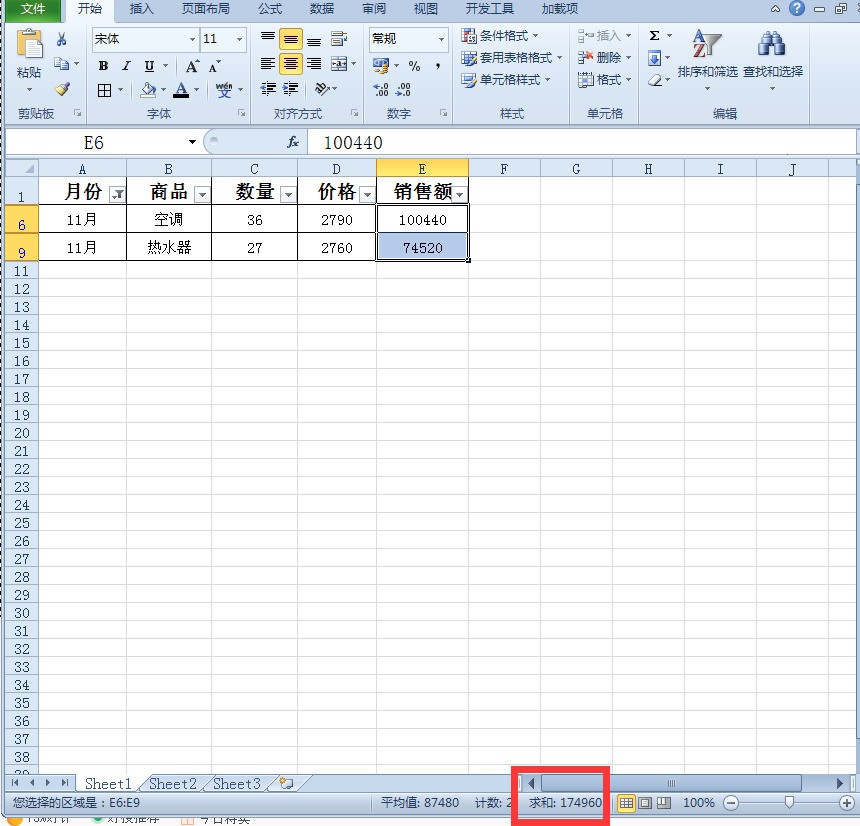Click the insert function fx icon

(x=293, y=142)
